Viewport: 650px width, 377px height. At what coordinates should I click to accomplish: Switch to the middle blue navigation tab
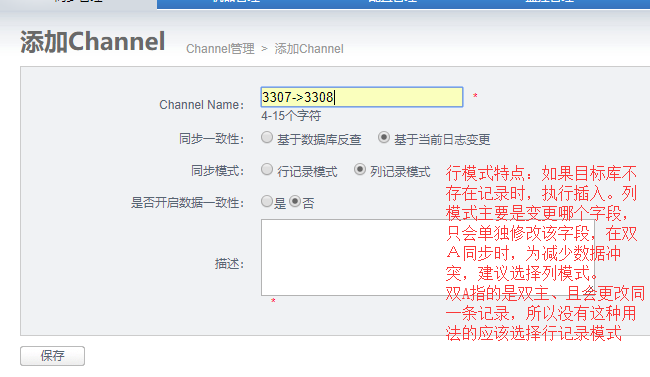(393, 3)
